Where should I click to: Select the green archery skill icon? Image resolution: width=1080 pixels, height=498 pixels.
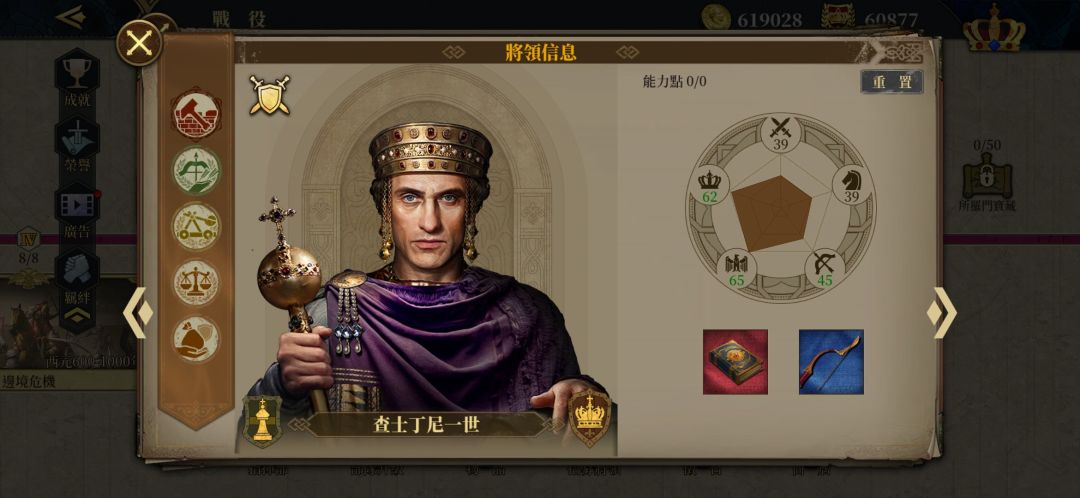[196, 170]
